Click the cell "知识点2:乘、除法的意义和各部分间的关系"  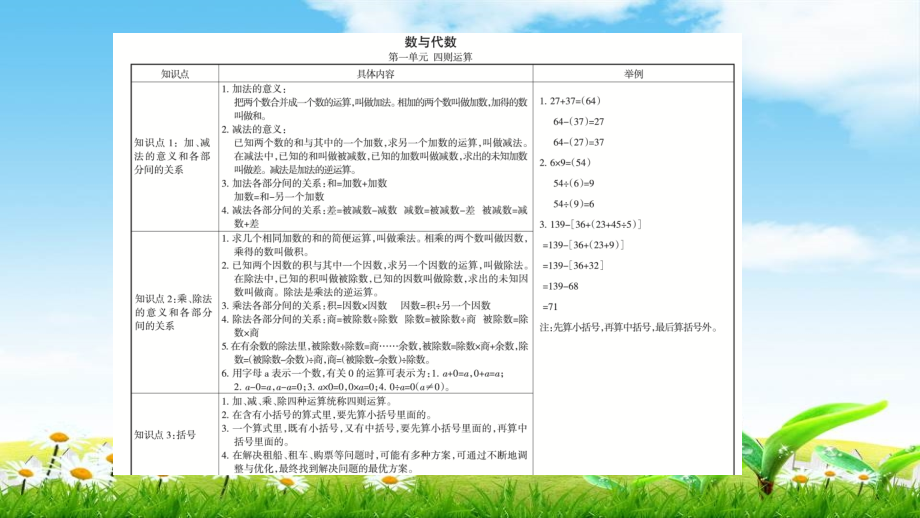click(173, 312)
